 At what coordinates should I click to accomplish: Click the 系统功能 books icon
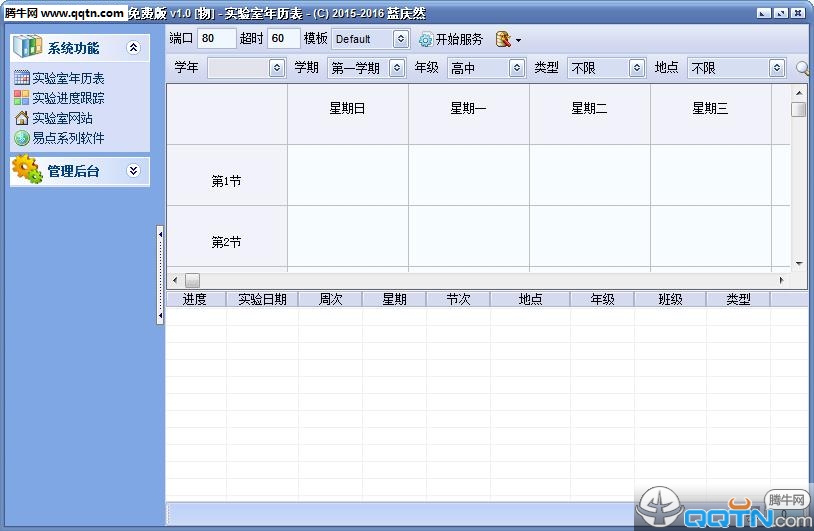click(x=28, y=46)
